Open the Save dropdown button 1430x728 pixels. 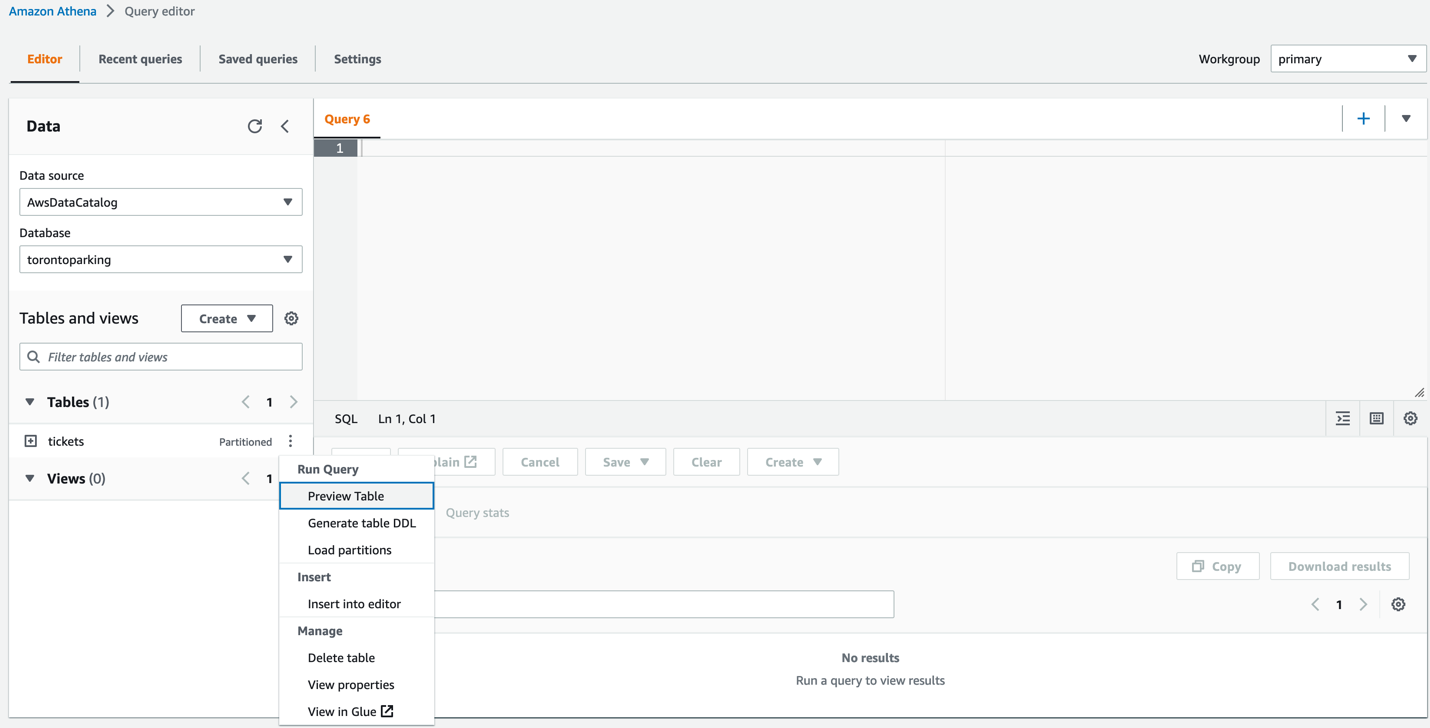click(626, 462)
